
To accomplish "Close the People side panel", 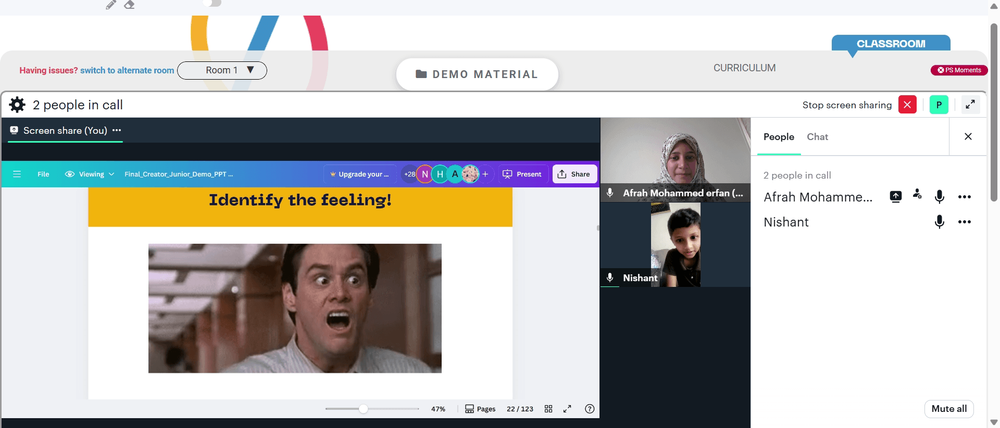I will tap(968, 137).
